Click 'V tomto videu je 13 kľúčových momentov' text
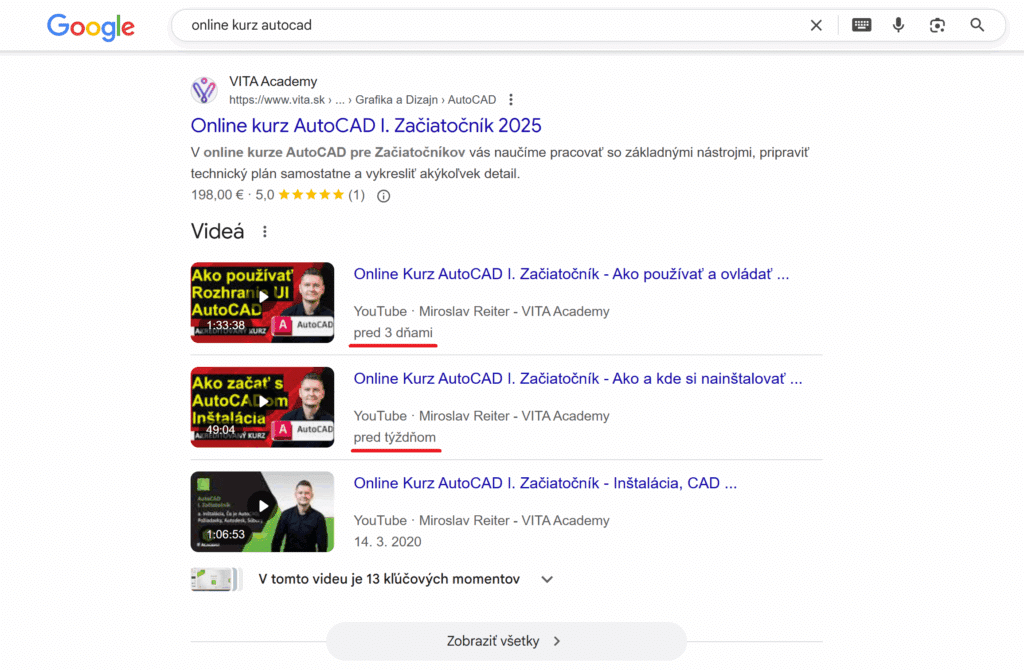 tap(389, 579)
